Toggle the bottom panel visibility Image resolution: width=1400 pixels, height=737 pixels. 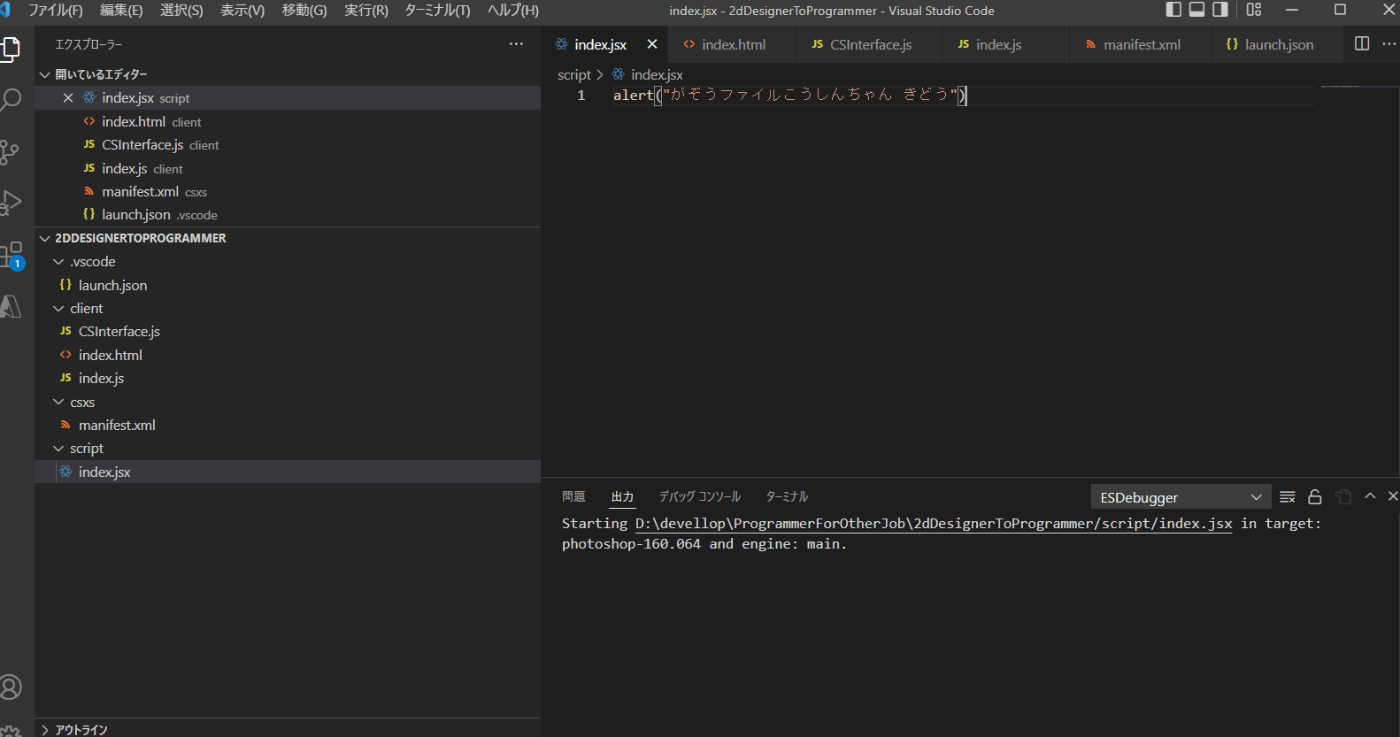[1197, 10]
